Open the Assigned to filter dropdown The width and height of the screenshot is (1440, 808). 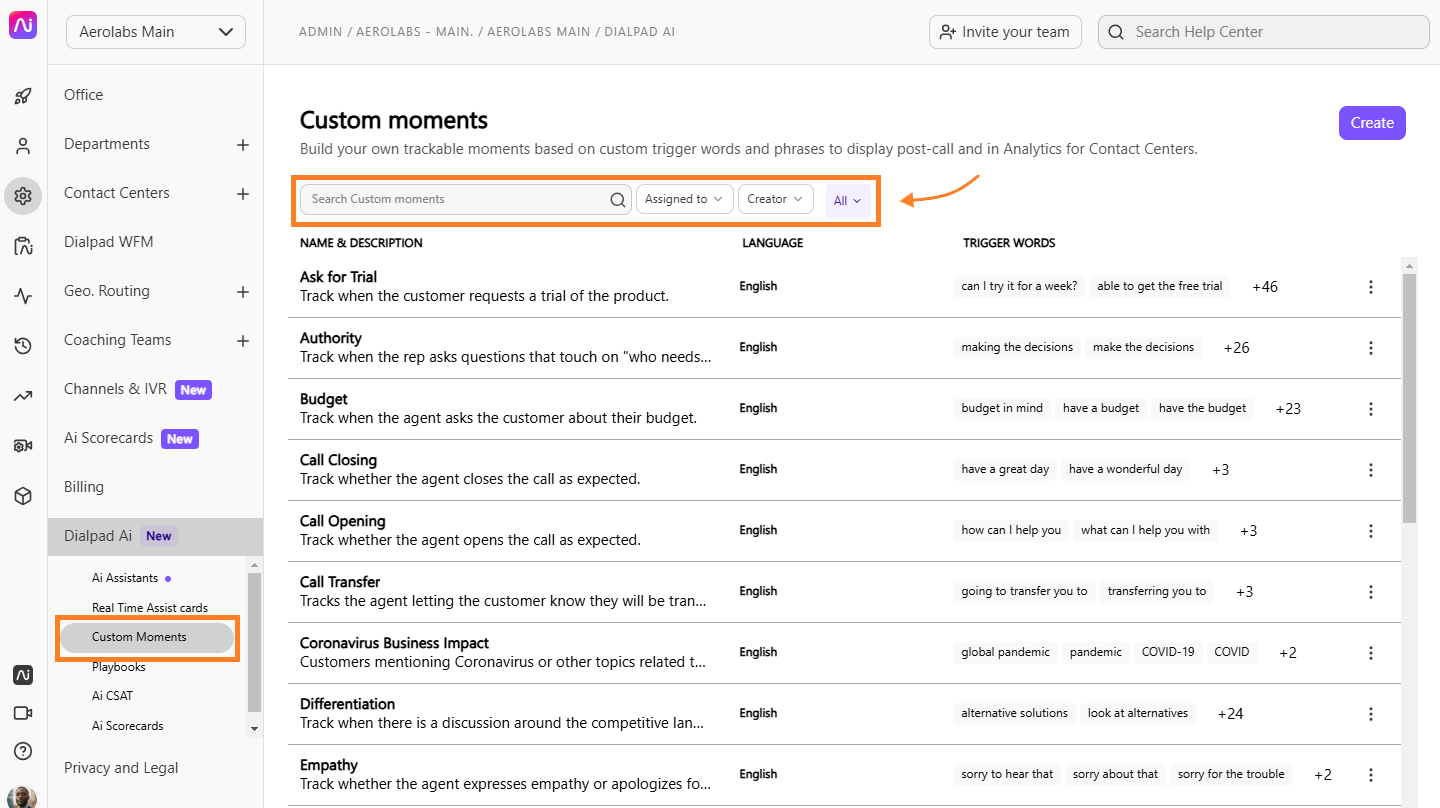[x=685, y=199]
